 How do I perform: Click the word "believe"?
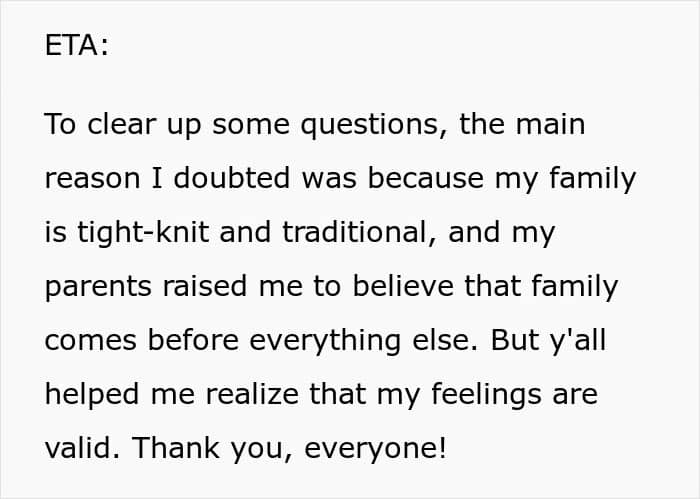tap(403, 286)
